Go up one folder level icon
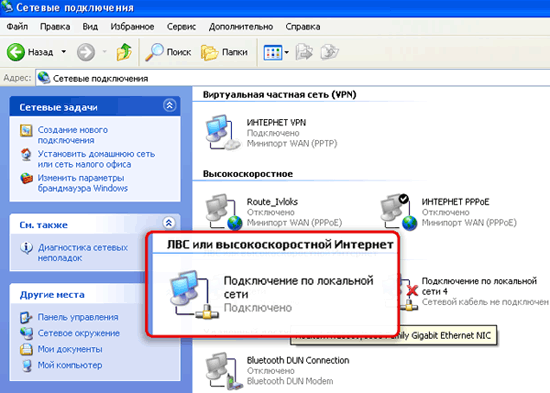This screenshot has height=393, width=550. click(x=124, y=52)
